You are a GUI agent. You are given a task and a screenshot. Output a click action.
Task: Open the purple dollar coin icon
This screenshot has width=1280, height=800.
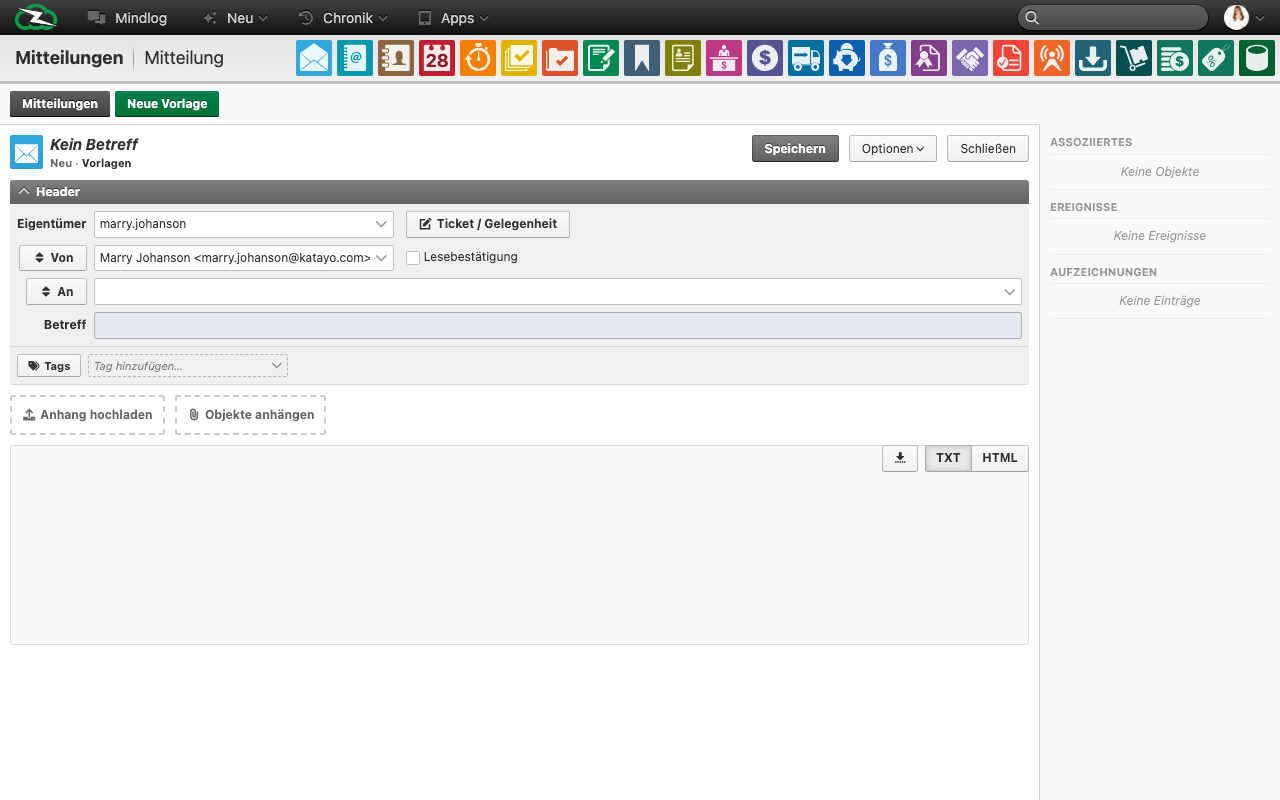click(765, 58)
